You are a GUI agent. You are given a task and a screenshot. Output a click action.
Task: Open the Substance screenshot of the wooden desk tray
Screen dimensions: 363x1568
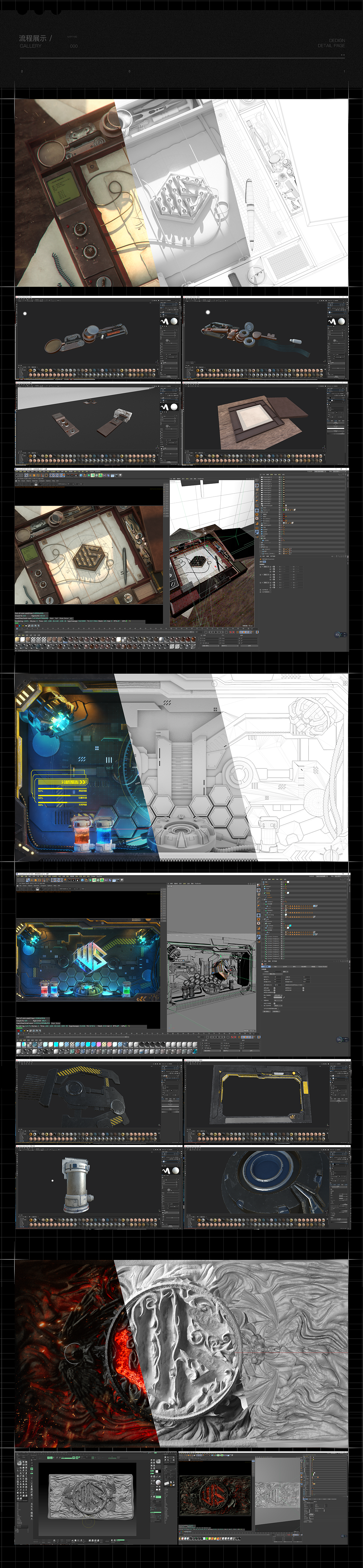266,424
